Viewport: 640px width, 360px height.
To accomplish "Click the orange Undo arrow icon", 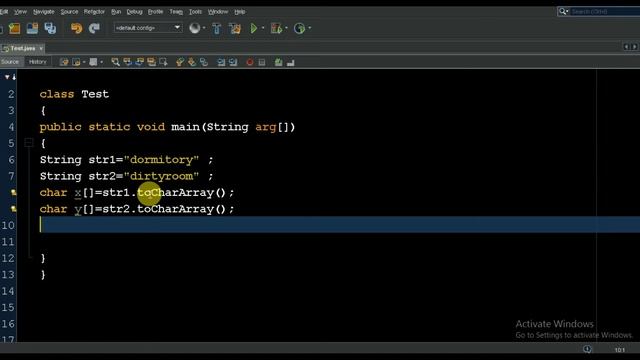I will coord(76,28).
